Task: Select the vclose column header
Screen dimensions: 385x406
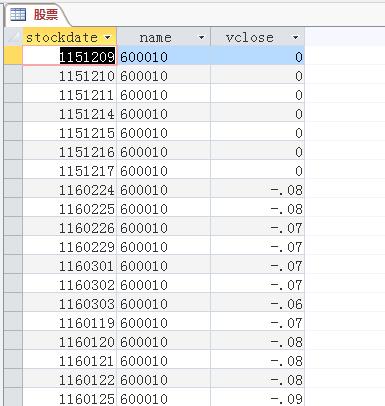Action: click(x=257, y=37)
